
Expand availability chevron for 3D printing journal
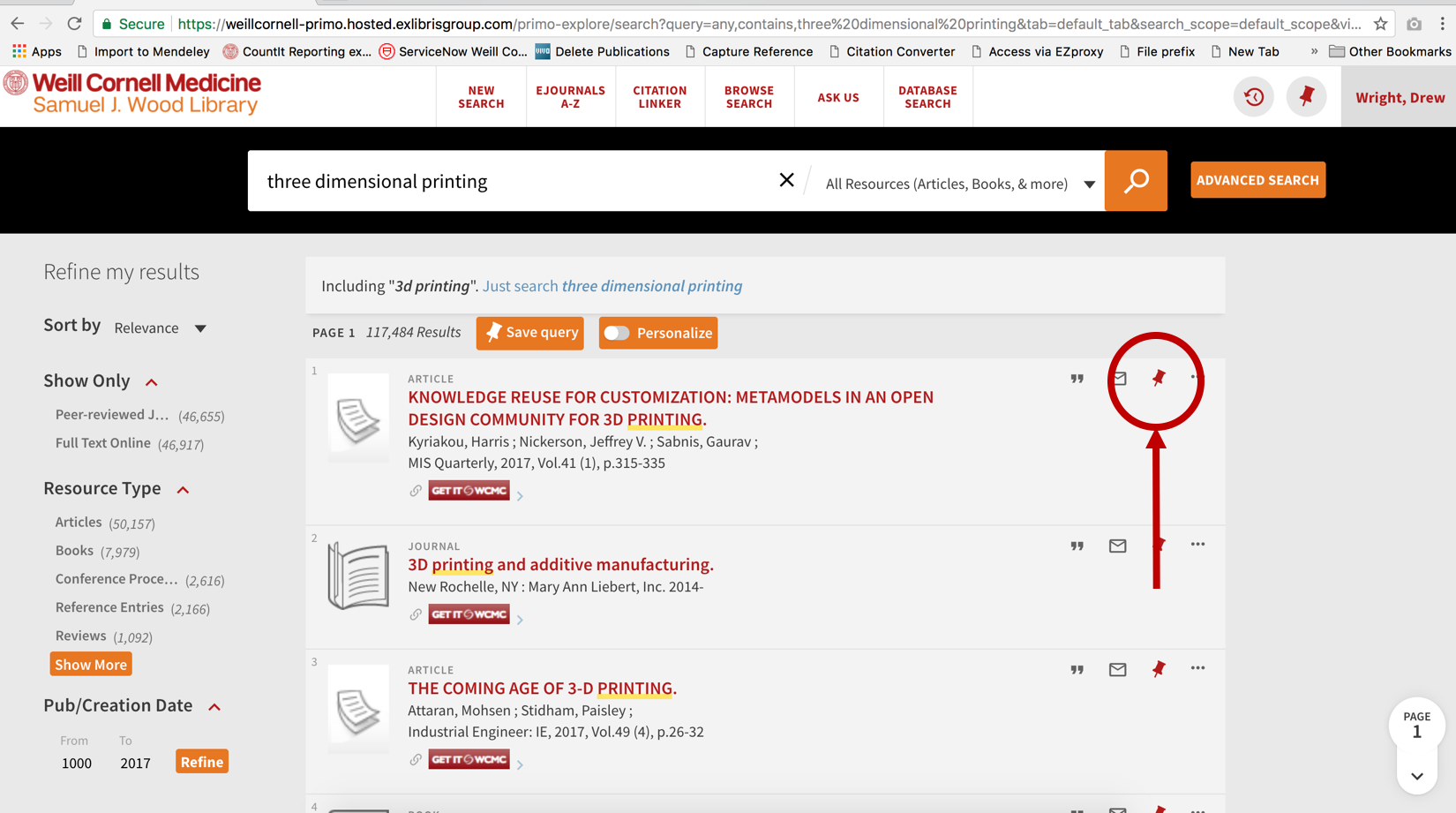pos(520,619)
